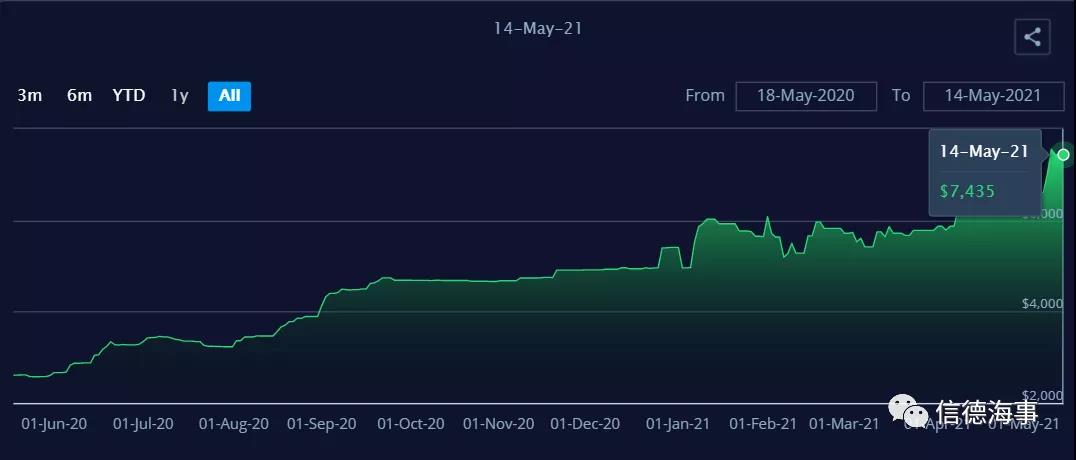Click the share icon button
This screenshot has width=1076, height=460.
1032,38
